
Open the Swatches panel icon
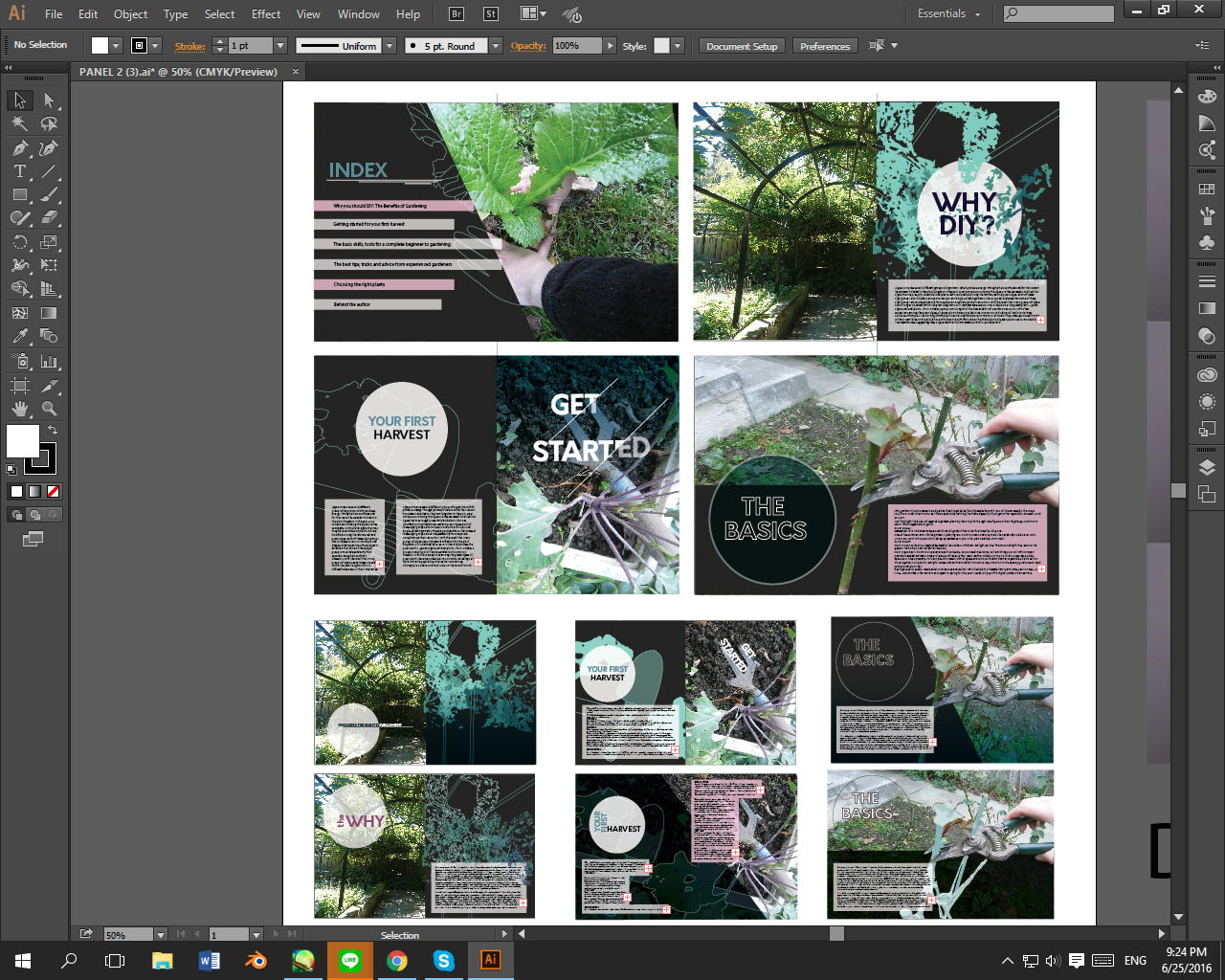click(1207, 189)
